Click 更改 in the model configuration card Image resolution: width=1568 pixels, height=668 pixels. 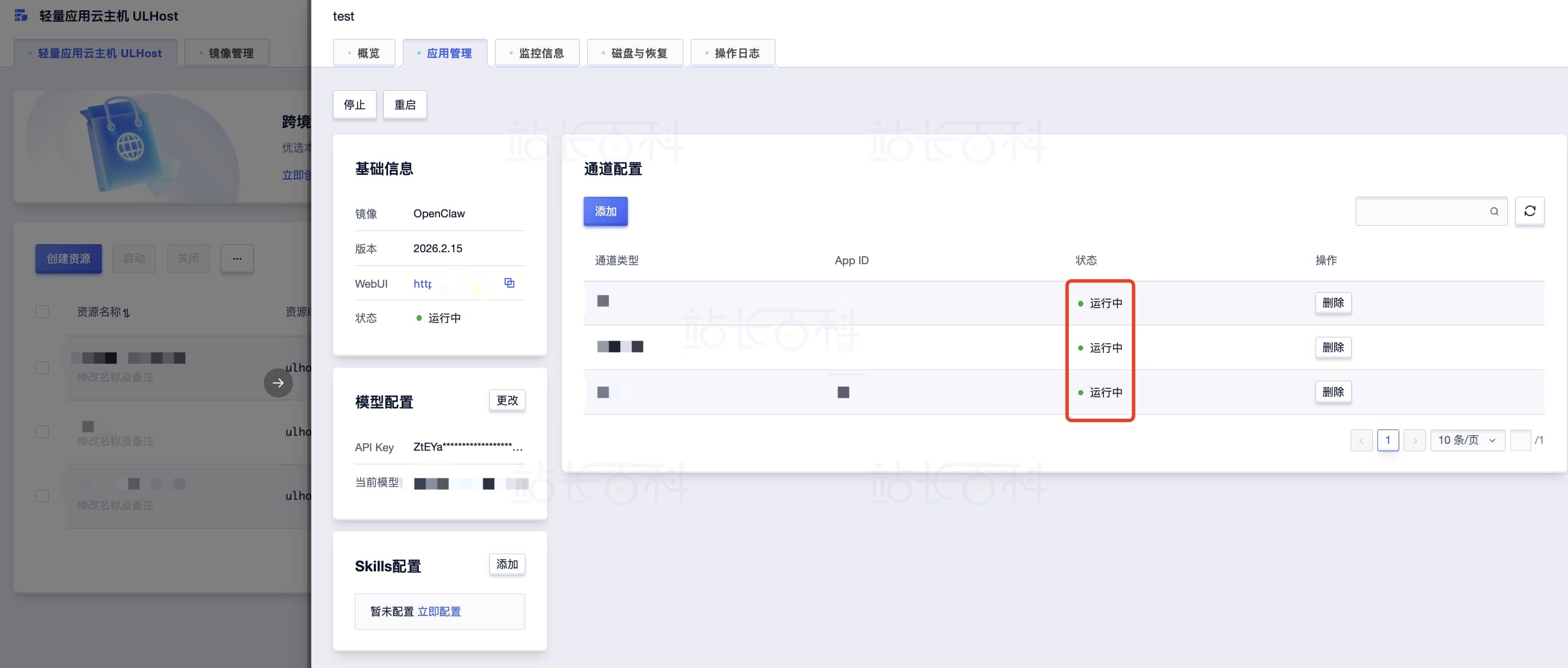tap(507, 400)
